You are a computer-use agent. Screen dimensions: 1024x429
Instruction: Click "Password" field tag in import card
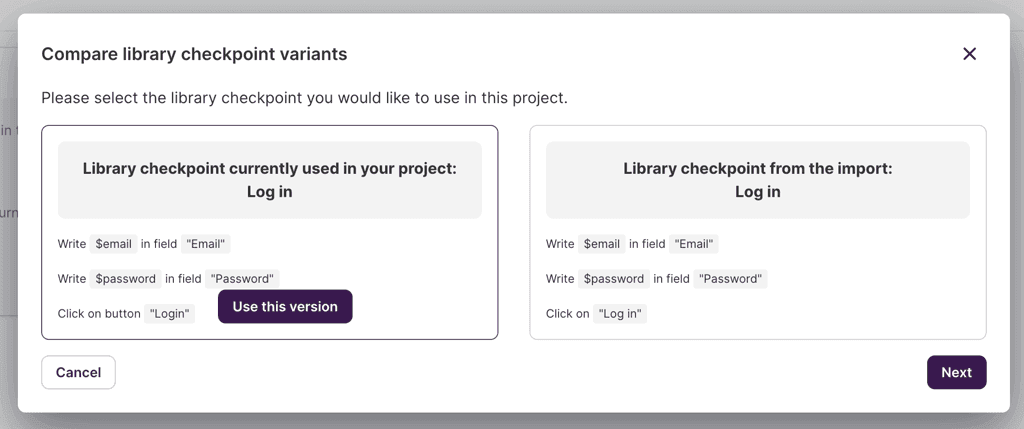pyautogui.click(x=731, y=279)
